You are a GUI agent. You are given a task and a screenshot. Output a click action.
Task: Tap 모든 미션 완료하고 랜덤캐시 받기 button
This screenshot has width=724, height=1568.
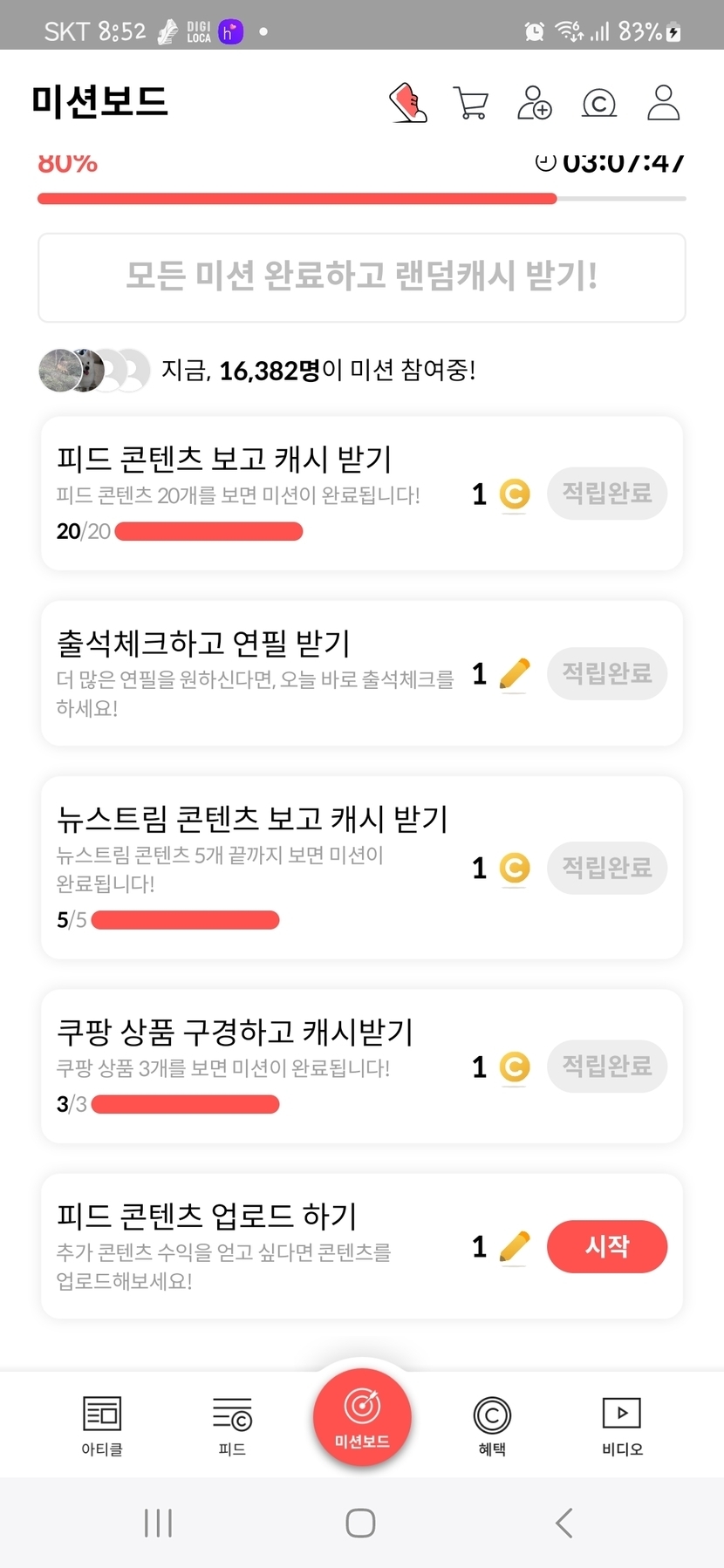coord(362,277)
